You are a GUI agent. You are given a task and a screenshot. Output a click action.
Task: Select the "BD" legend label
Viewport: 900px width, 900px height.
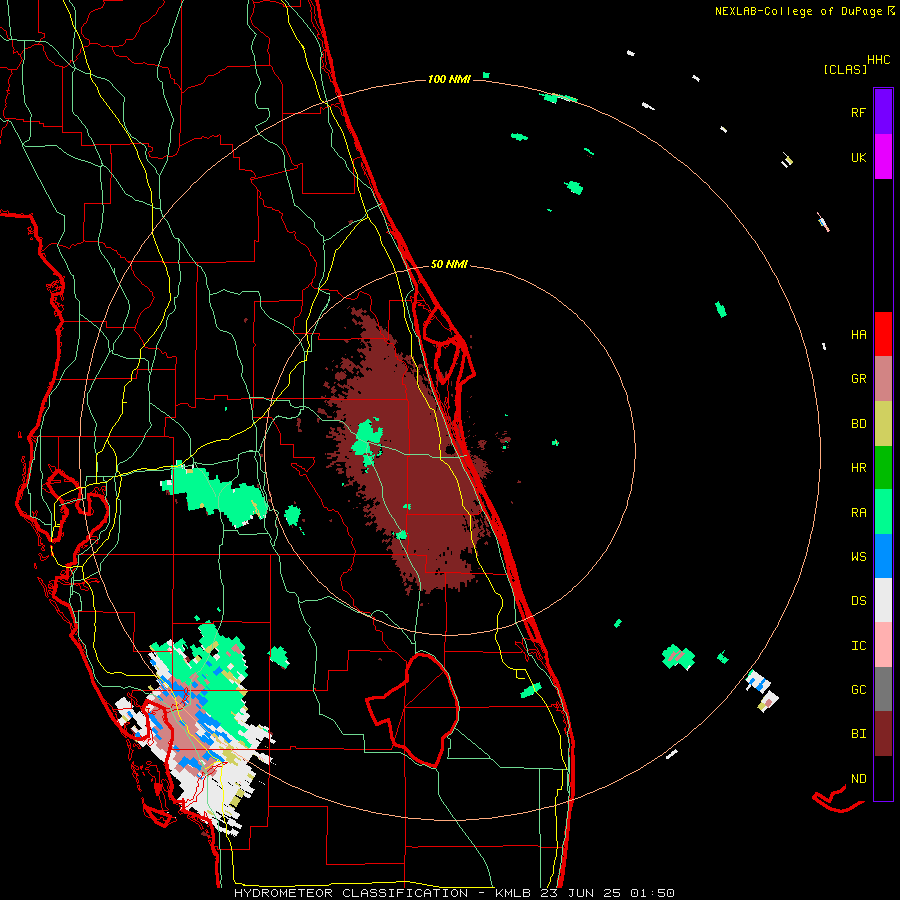point(858,424)
